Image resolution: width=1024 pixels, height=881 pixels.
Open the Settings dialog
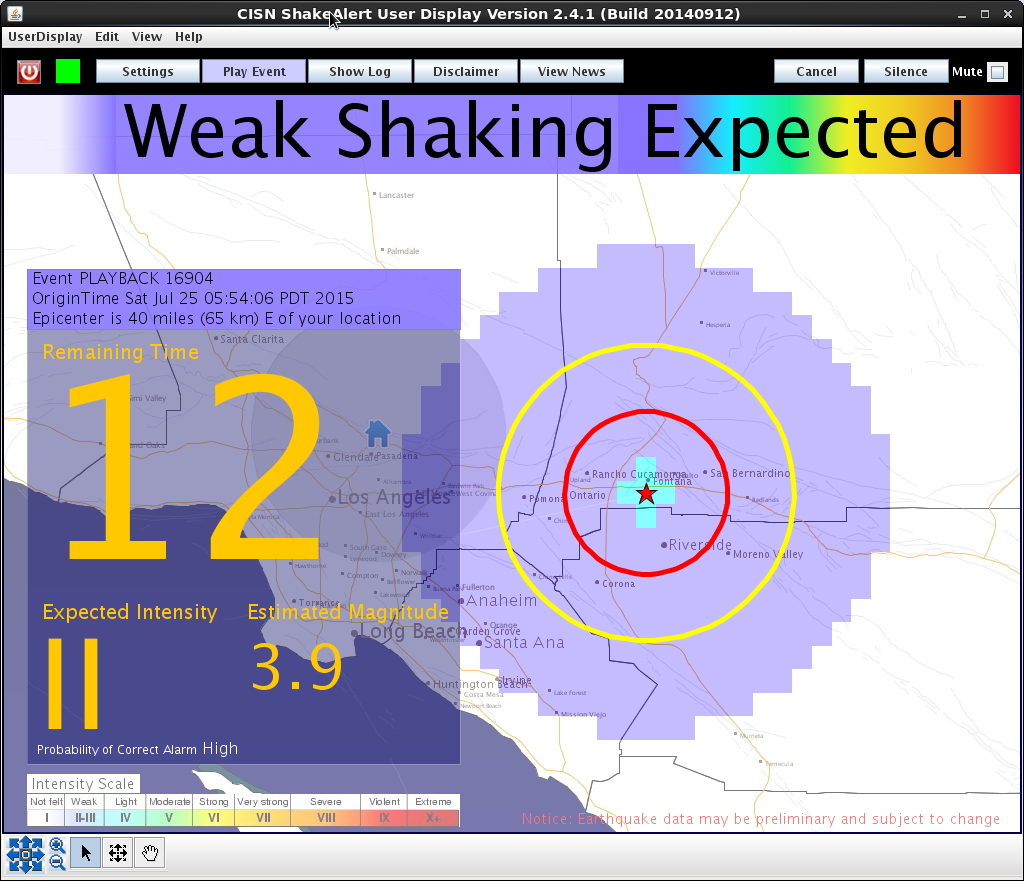pos(148,71)
